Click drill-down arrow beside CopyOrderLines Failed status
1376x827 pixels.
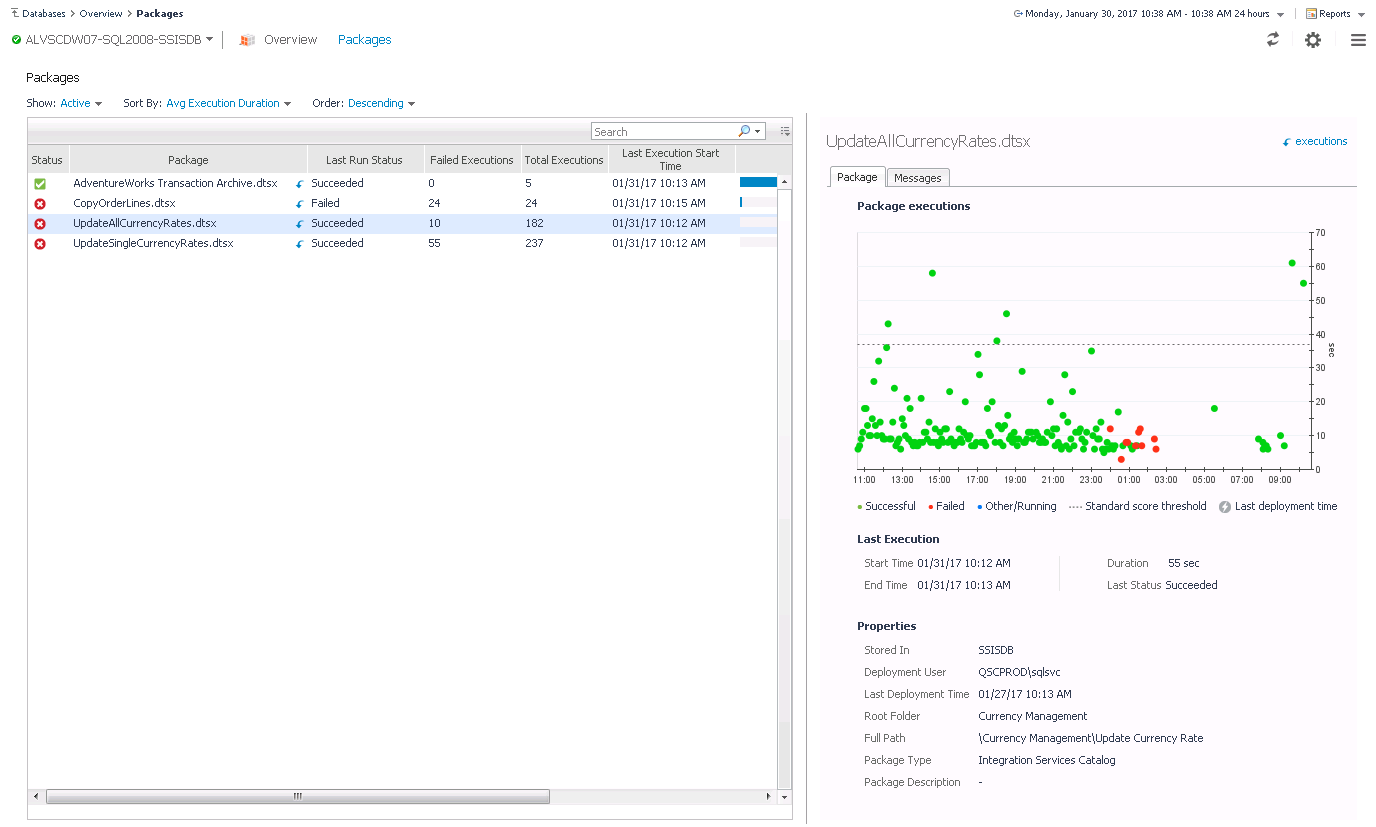pos(299,204)
